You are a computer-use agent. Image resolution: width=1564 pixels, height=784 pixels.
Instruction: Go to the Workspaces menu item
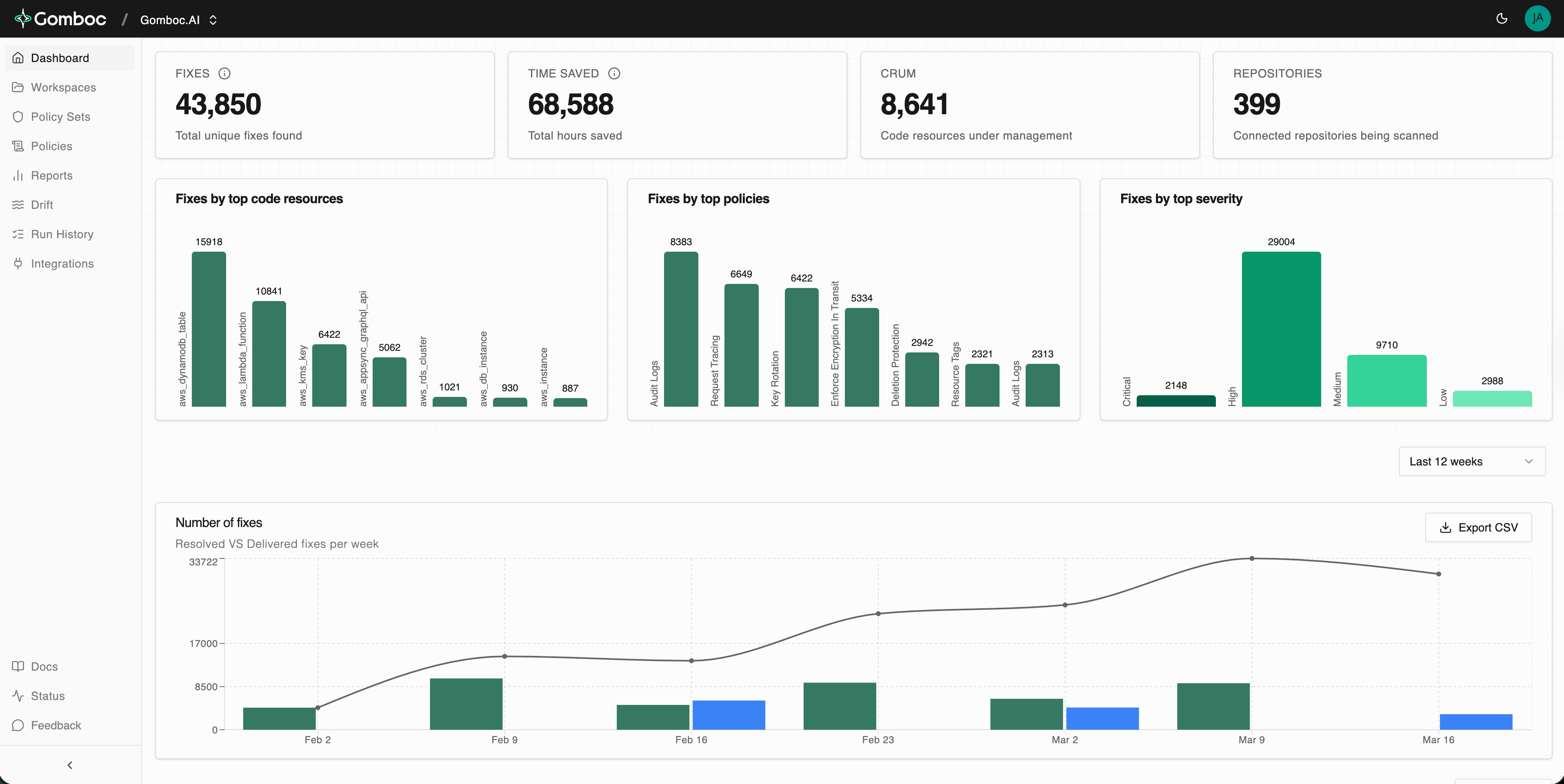point(63,87)
